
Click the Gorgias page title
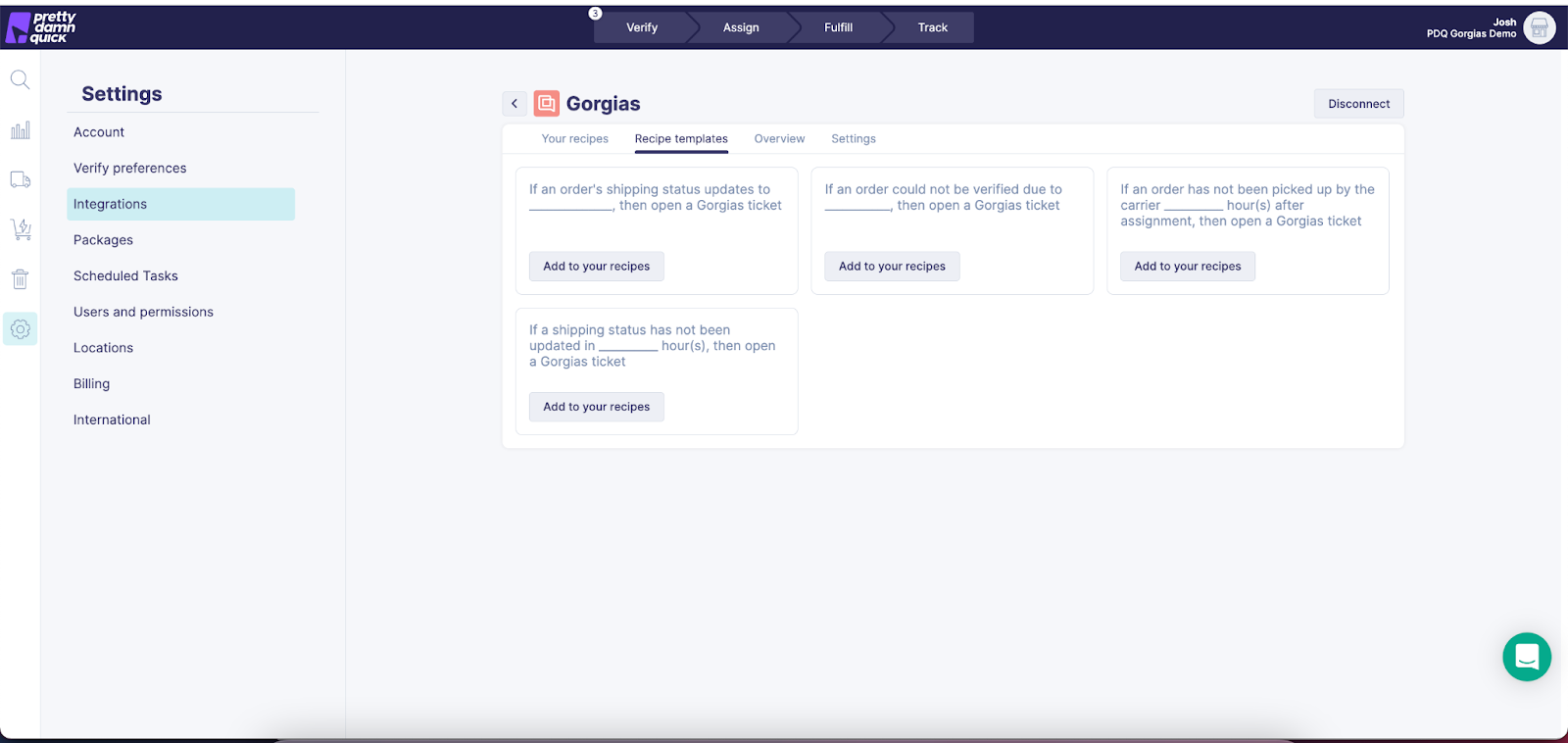[x=603, y=104]
